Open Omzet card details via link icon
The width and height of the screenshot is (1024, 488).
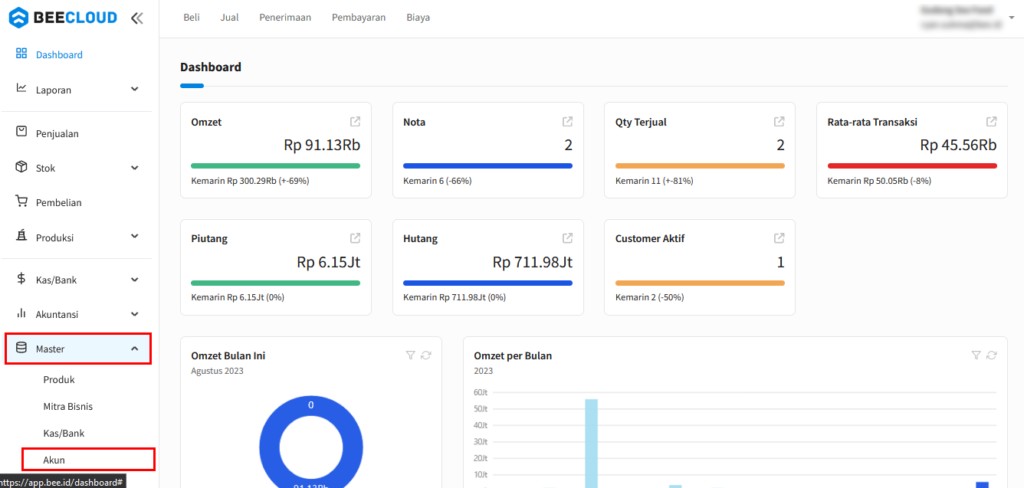point(355,122)
